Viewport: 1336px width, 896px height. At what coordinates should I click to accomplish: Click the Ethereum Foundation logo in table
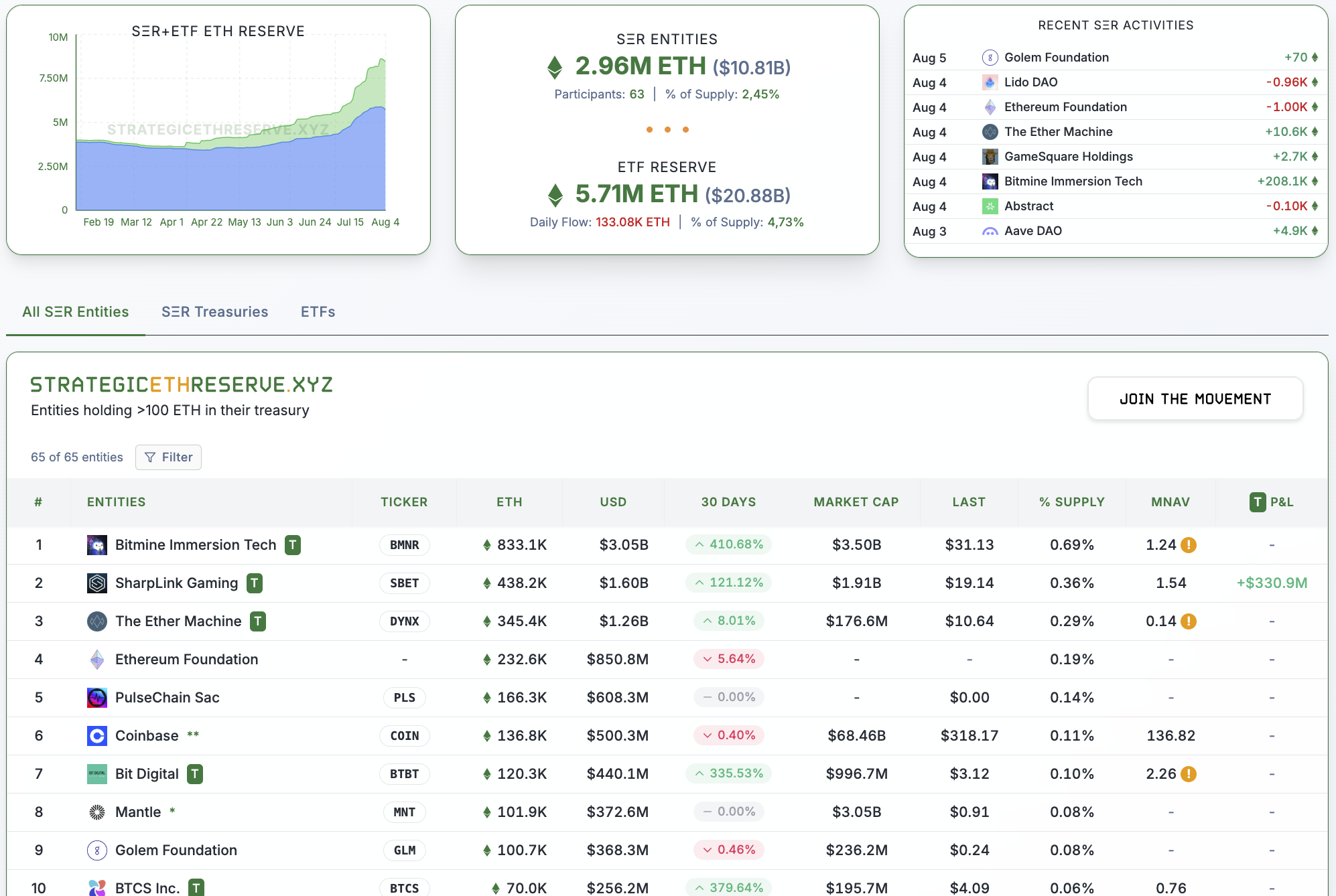pos(97,660)
